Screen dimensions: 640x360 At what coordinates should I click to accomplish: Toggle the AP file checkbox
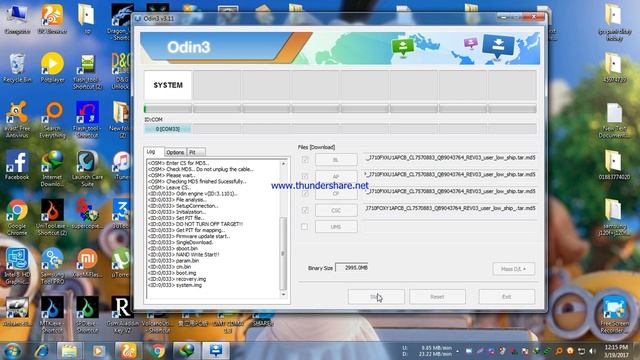pos(305,176)
